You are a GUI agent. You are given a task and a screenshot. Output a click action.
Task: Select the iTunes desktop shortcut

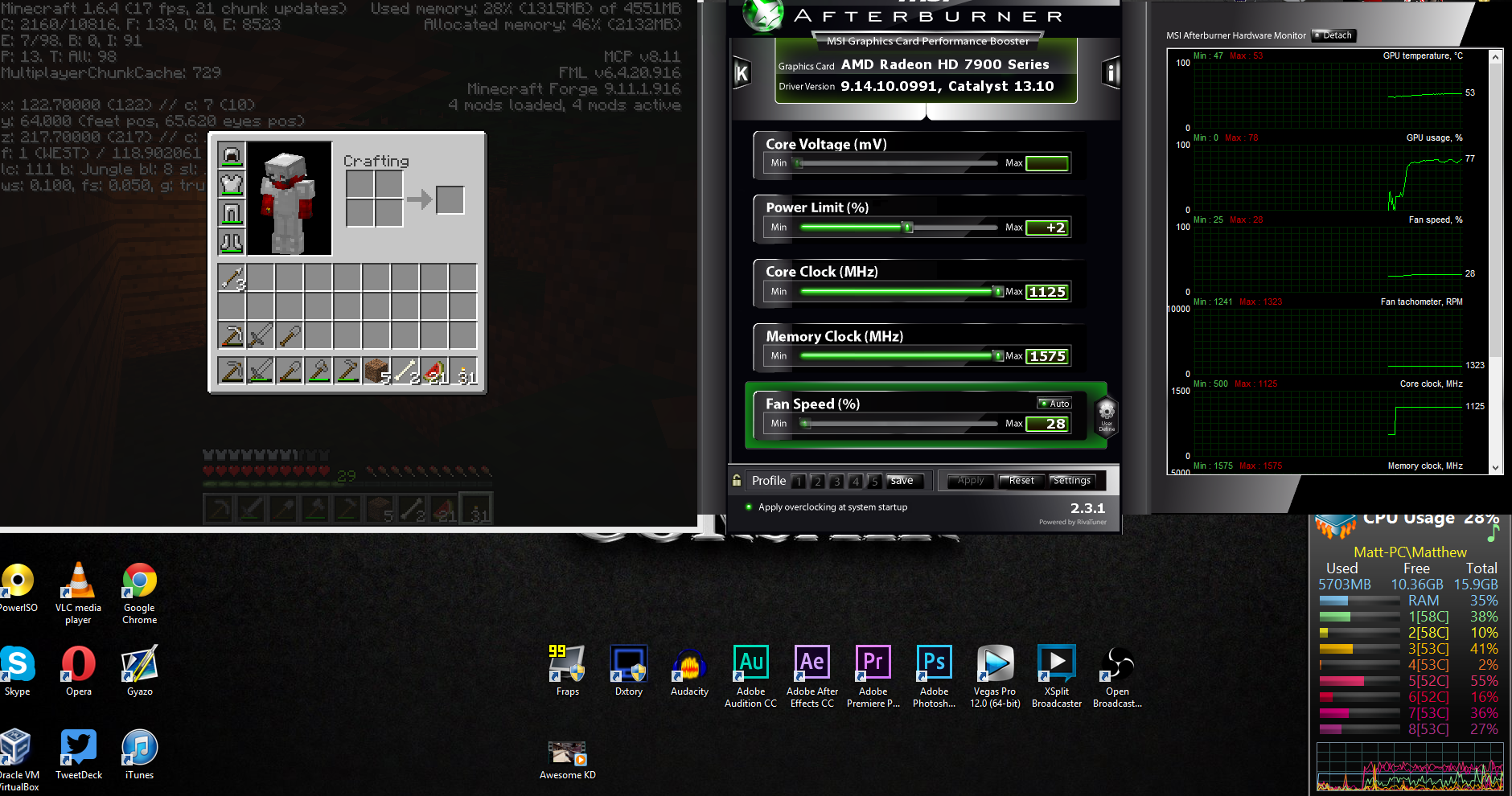[139, 755]
